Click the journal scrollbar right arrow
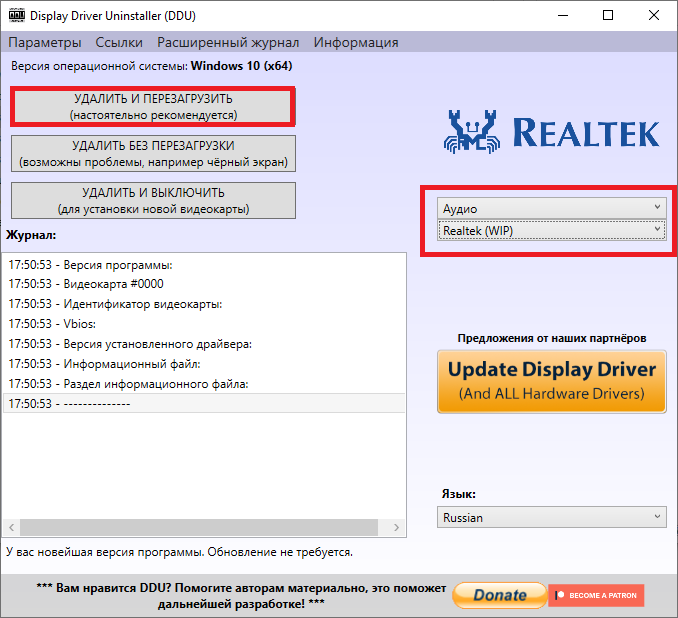Screen dimensions: 678x618 click(396, 527)
